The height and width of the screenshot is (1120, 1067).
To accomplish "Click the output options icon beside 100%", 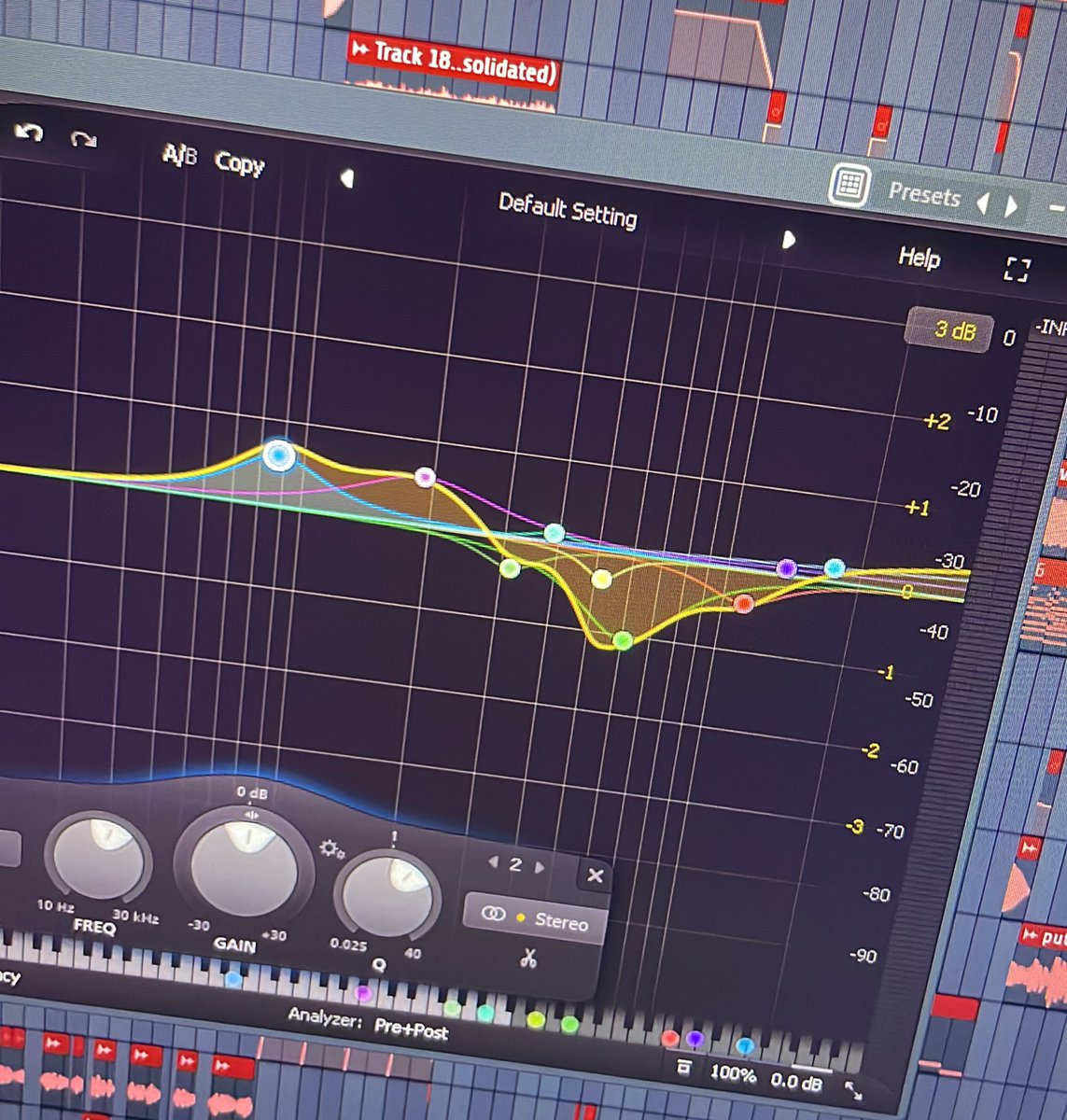I will click(x=684, y=1067).
